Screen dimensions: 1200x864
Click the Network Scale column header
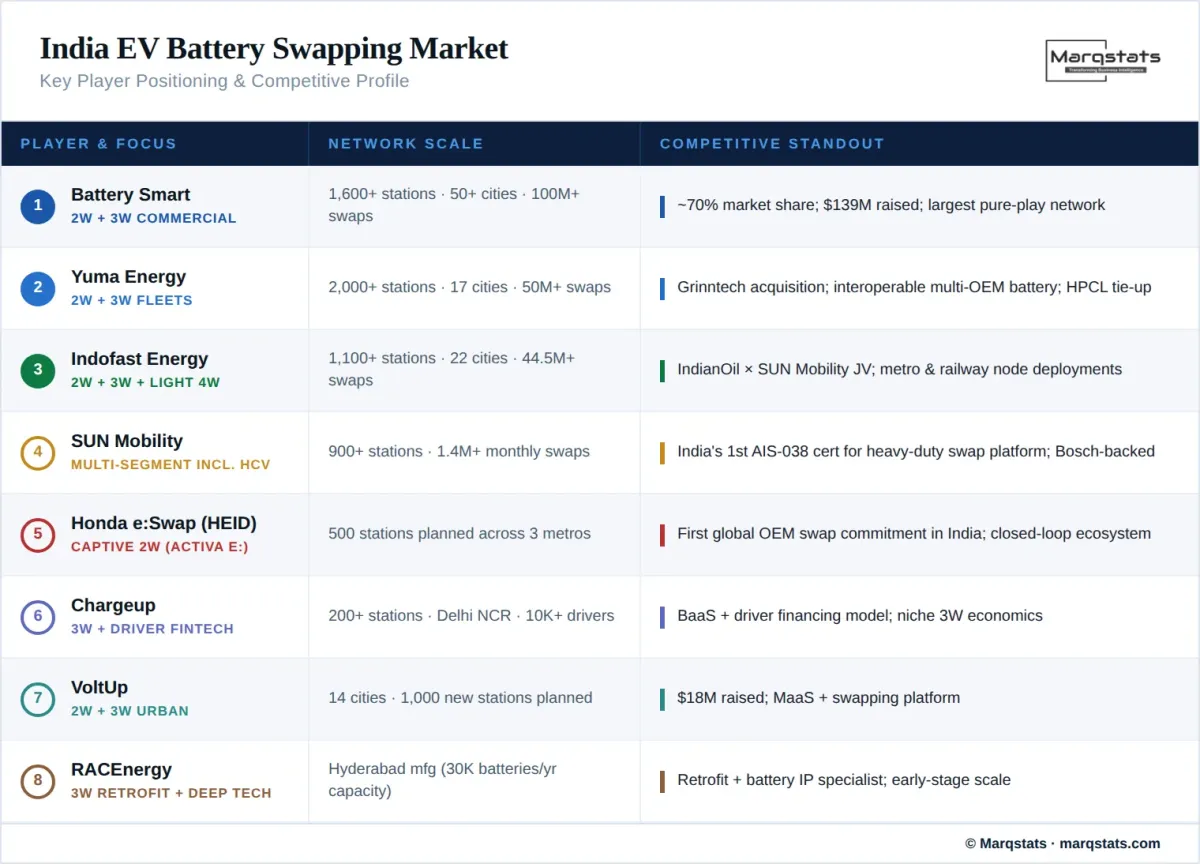[x=405, y=144]
